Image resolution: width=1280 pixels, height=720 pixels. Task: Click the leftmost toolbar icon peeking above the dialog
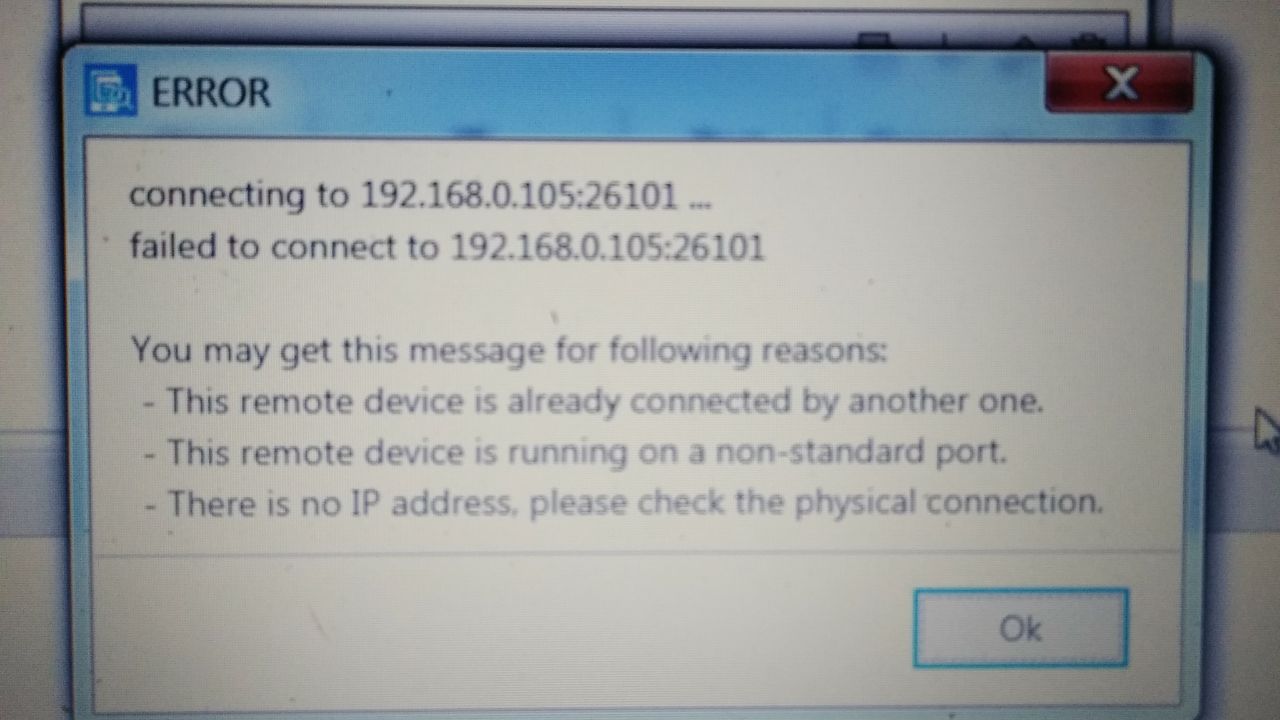click(x=873, y=40)
